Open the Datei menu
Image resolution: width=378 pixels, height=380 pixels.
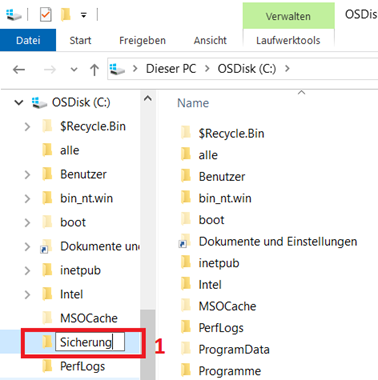tap(28, 40)
